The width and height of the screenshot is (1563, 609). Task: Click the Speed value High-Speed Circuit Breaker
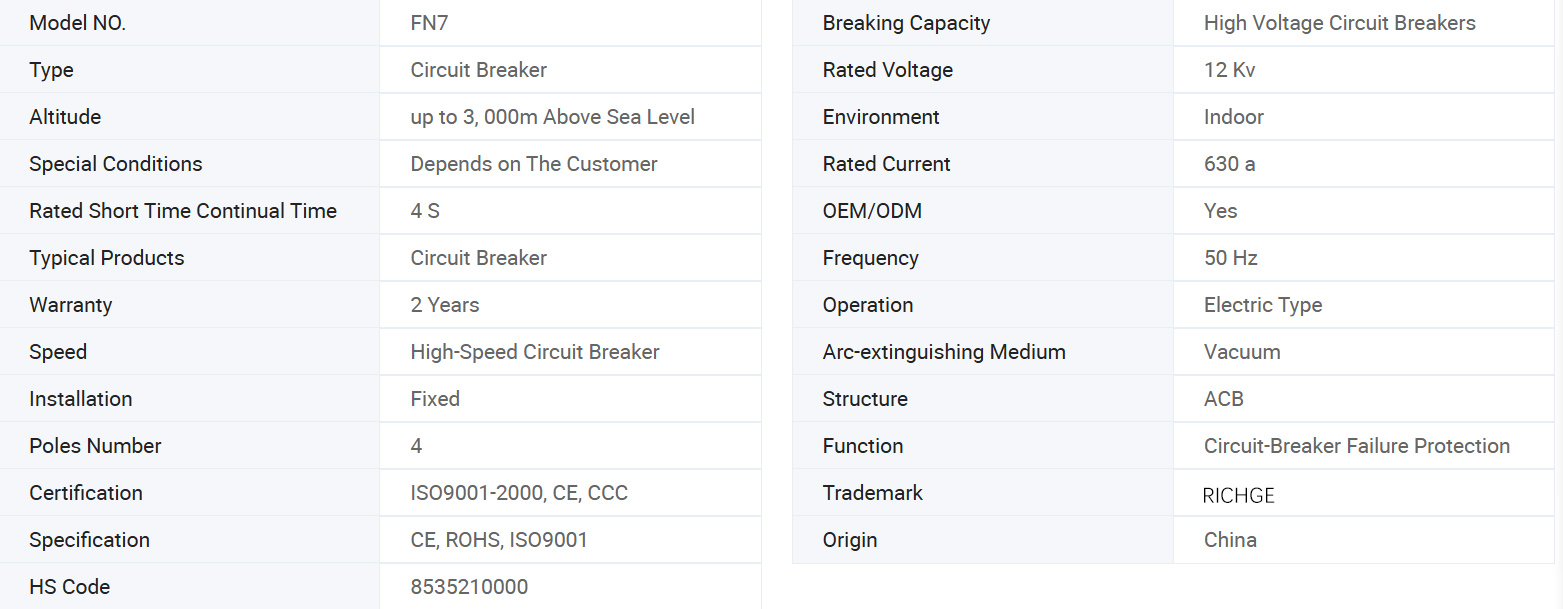[x=535, y=352]
